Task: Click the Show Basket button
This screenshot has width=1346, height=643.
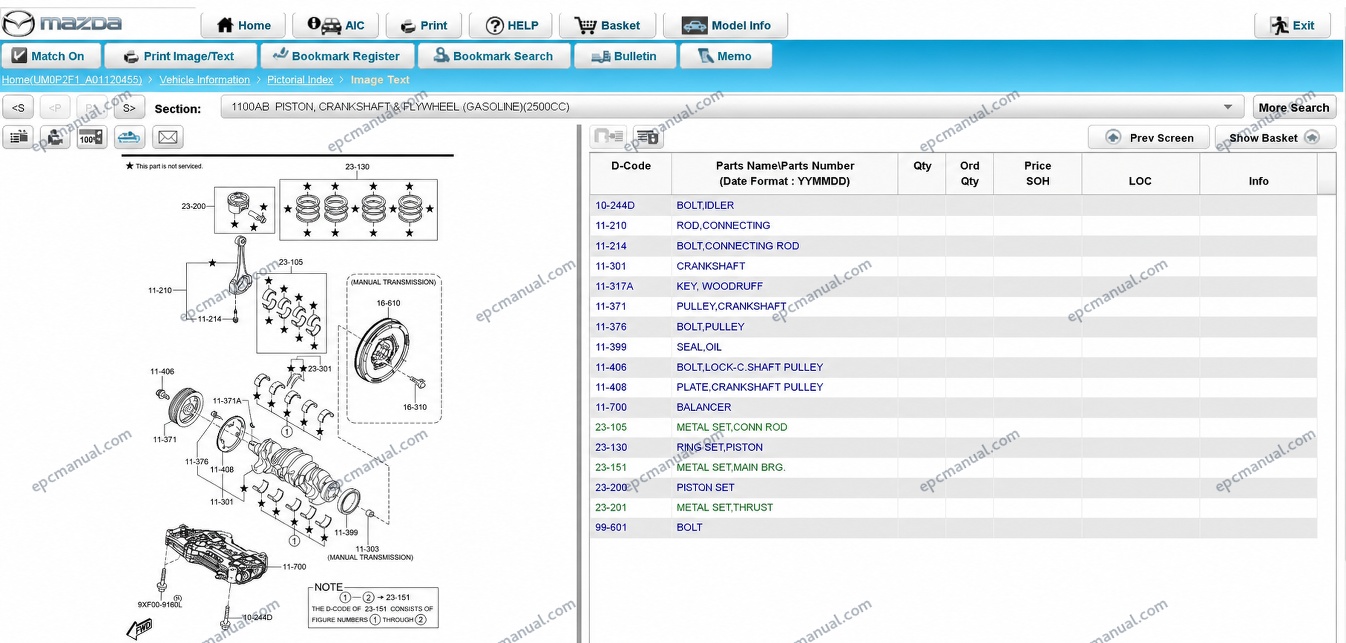Action: (1275, 138)
